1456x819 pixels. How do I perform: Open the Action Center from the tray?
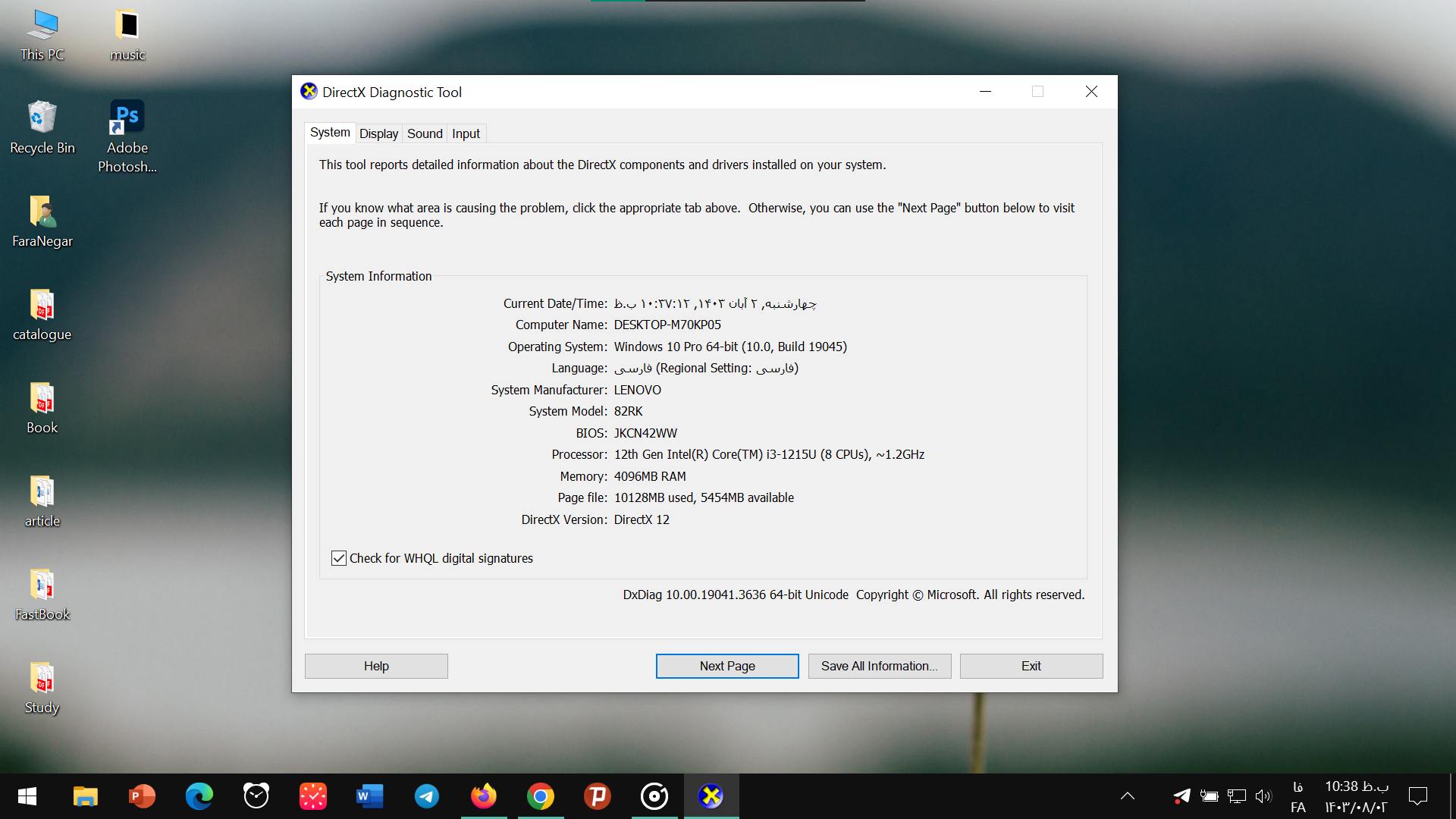[1417, 795]
